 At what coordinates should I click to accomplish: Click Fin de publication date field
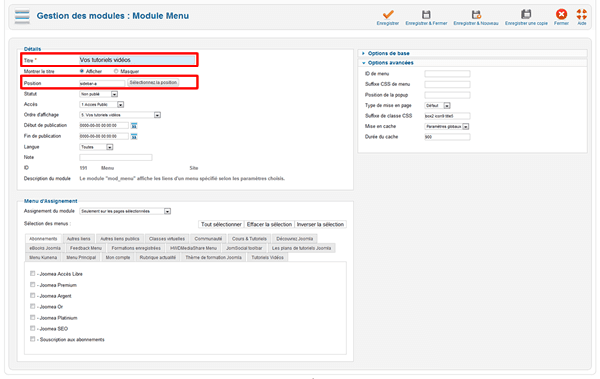(104, 136)
